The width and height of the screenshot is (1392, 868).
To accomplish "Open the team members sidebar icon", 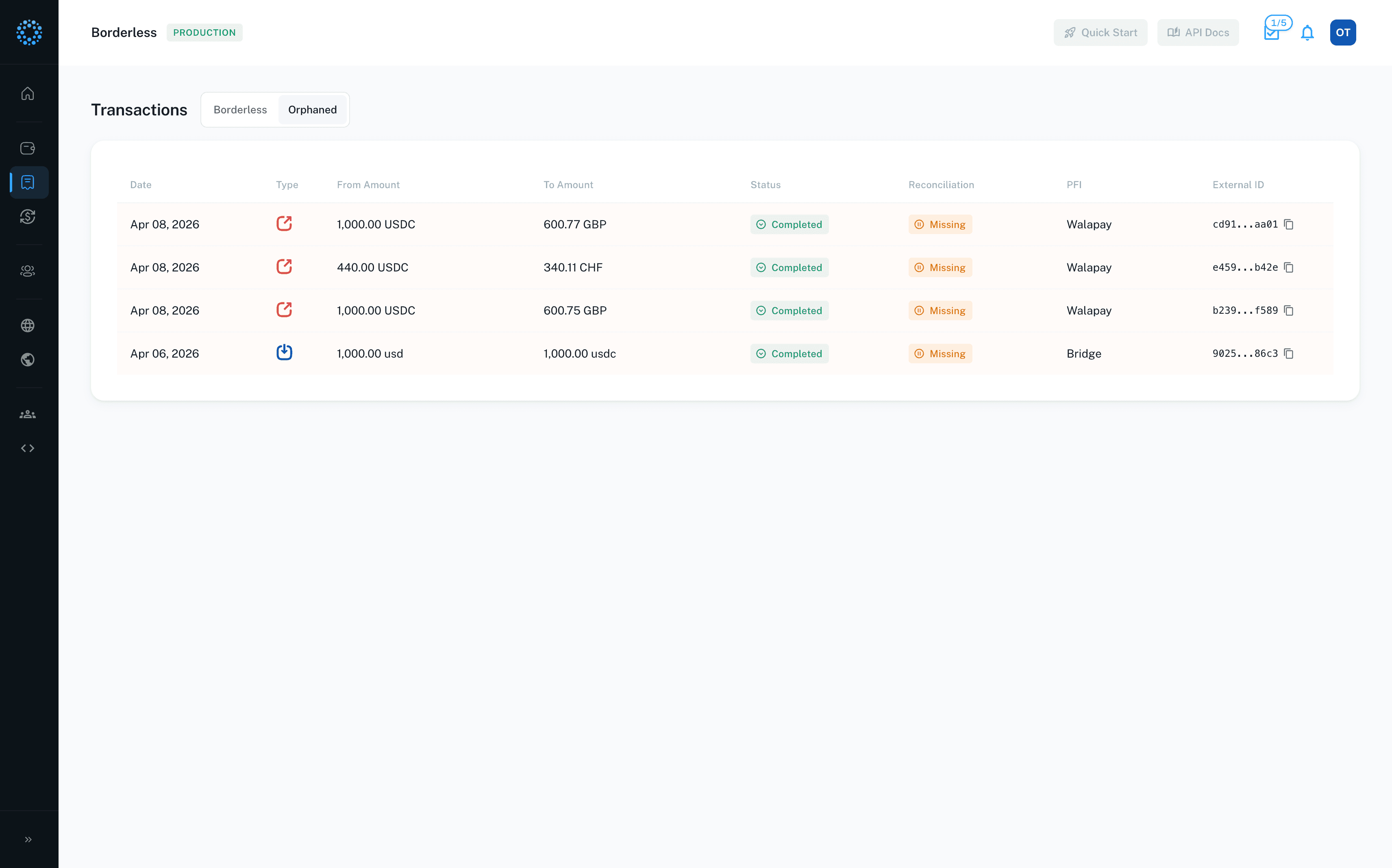I will (x=28, y=414).
